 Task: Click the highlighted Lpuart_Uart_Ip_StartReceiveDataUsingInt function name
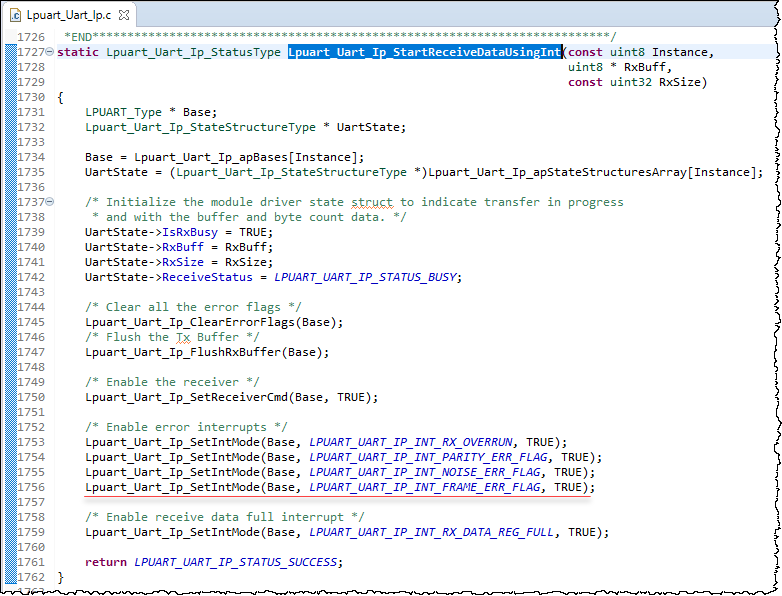tap(425, 52)
